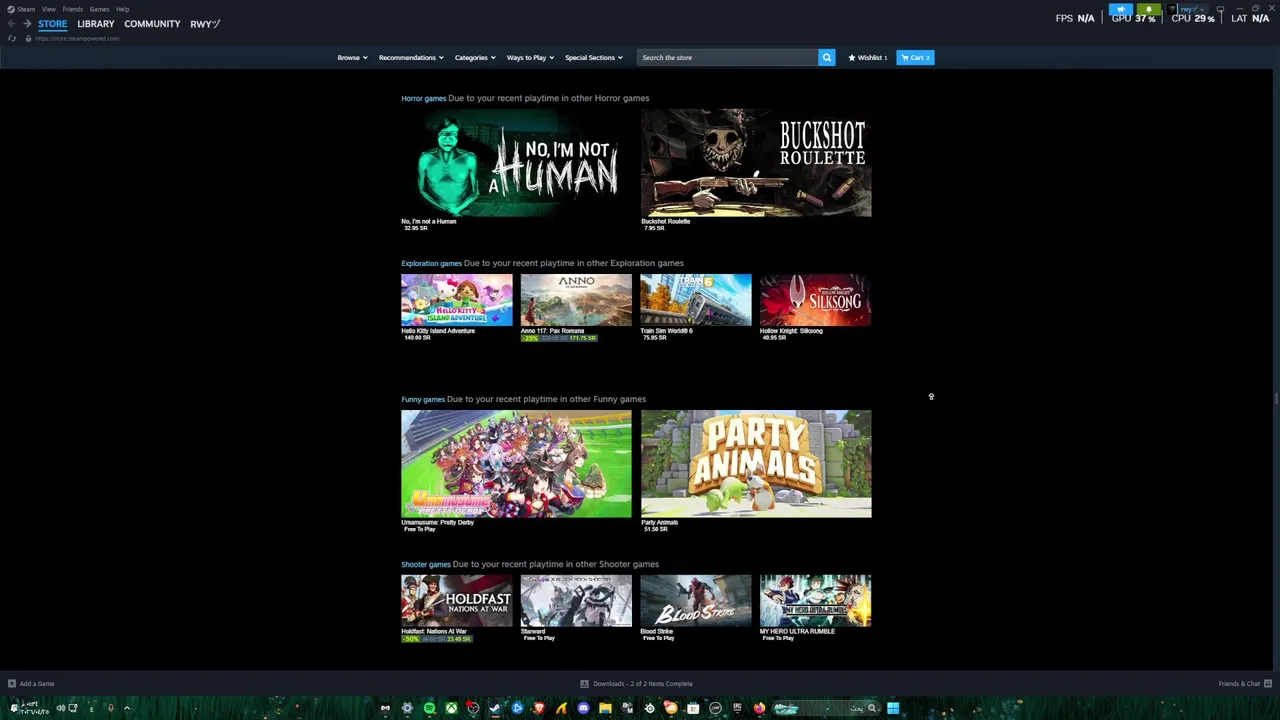This screenshot has height=720, width=1280.
Task: Click the Discord taskbar icon
Action: click(583, 708)
